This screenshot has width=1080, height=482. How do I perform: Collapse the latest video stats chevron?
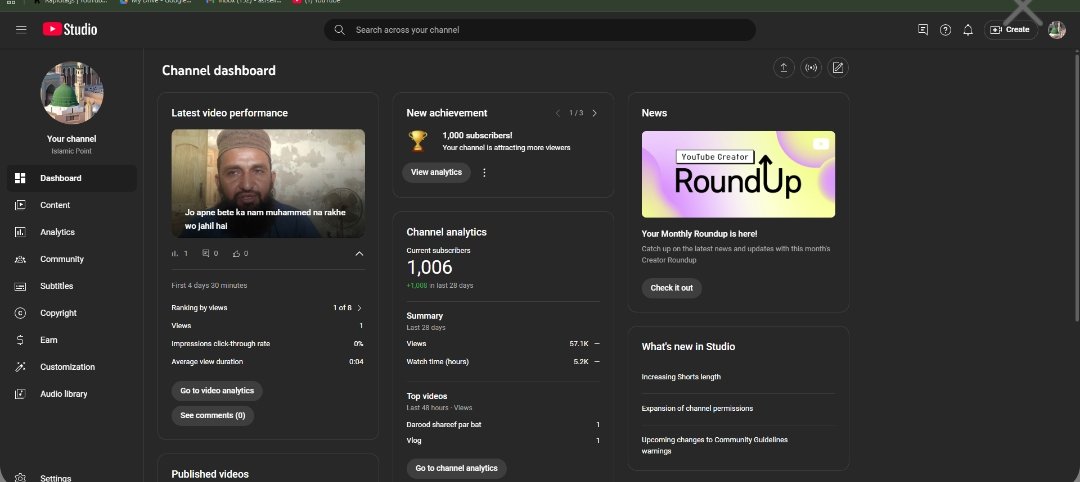[x=359, y=254]
